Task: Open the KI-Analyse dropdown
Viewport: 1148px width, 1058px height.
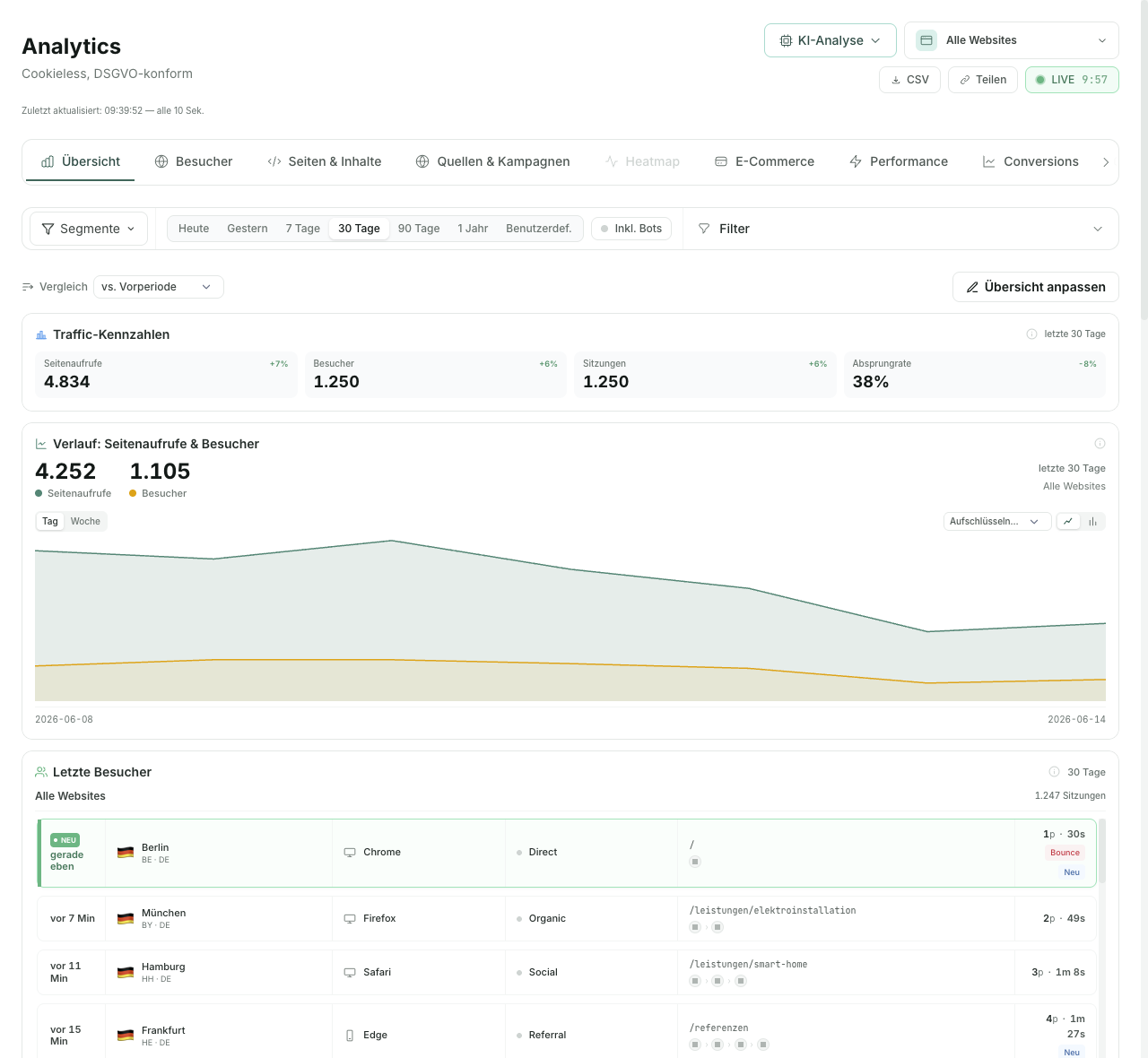Action: pyautogui.click(x=831, y=40)
